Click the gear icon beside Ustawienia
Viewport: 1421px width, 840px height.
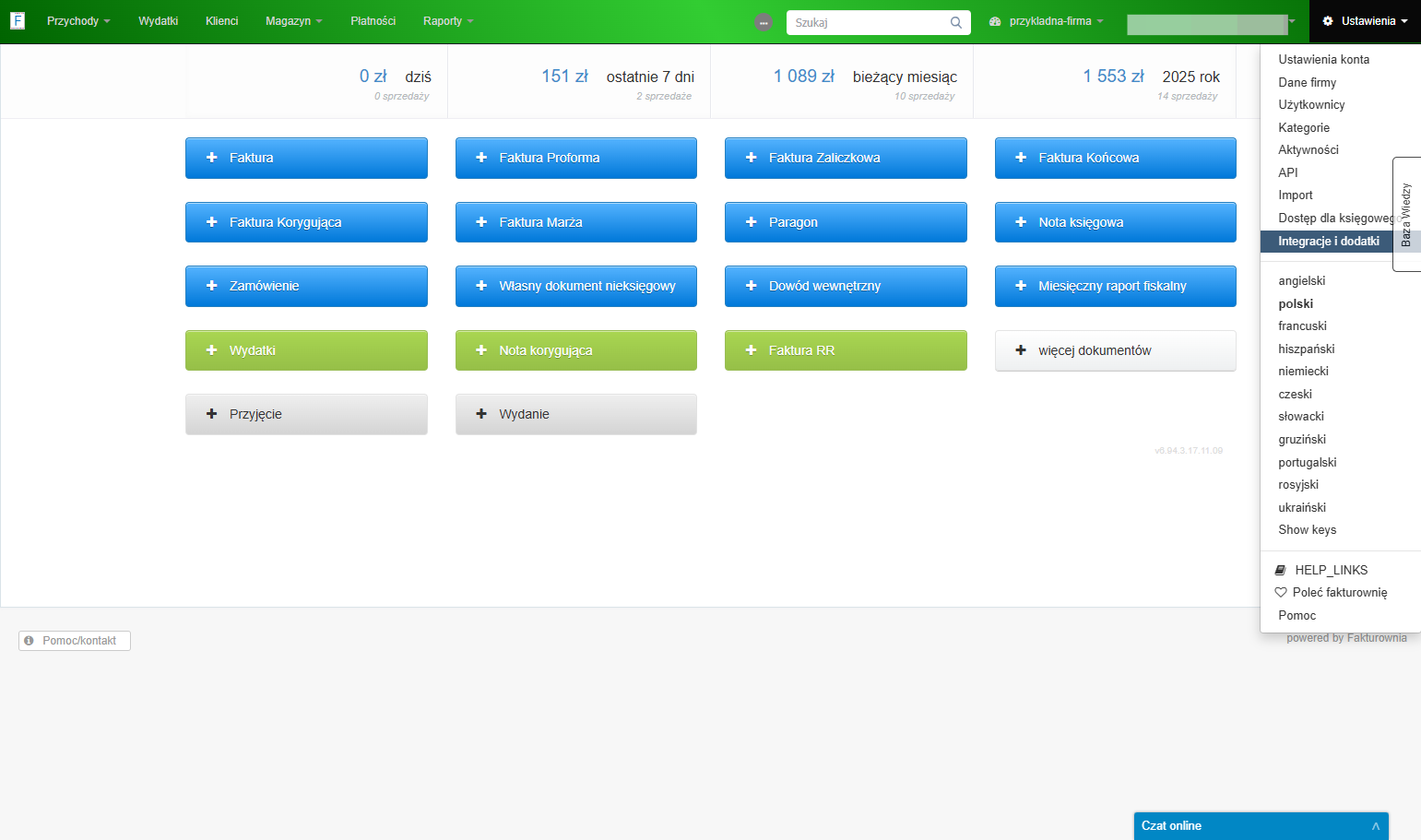[x=1328, y=21]
